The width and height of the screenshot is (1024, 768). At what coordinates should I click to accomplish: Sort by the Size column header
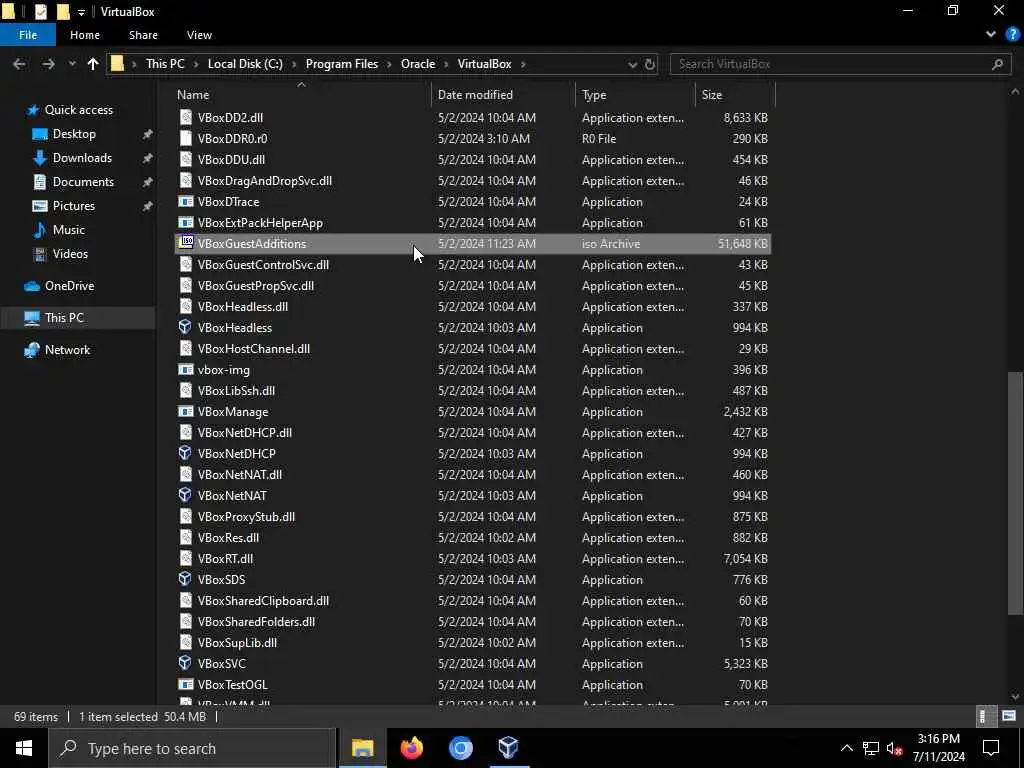[x=735, y=94]
